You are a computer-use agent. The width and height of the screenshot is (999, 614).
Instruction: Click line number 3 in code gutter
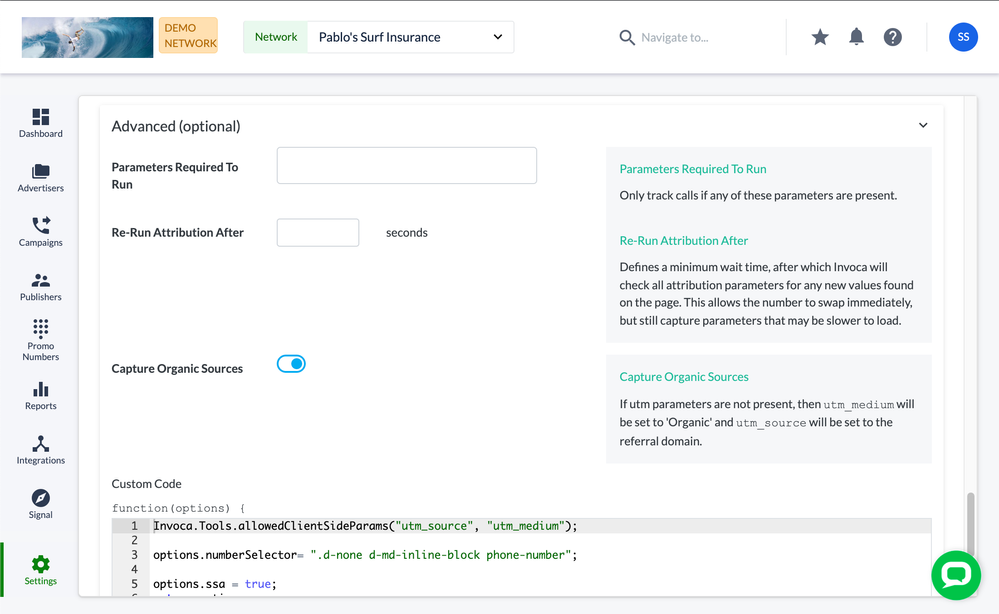pos(134,555)
